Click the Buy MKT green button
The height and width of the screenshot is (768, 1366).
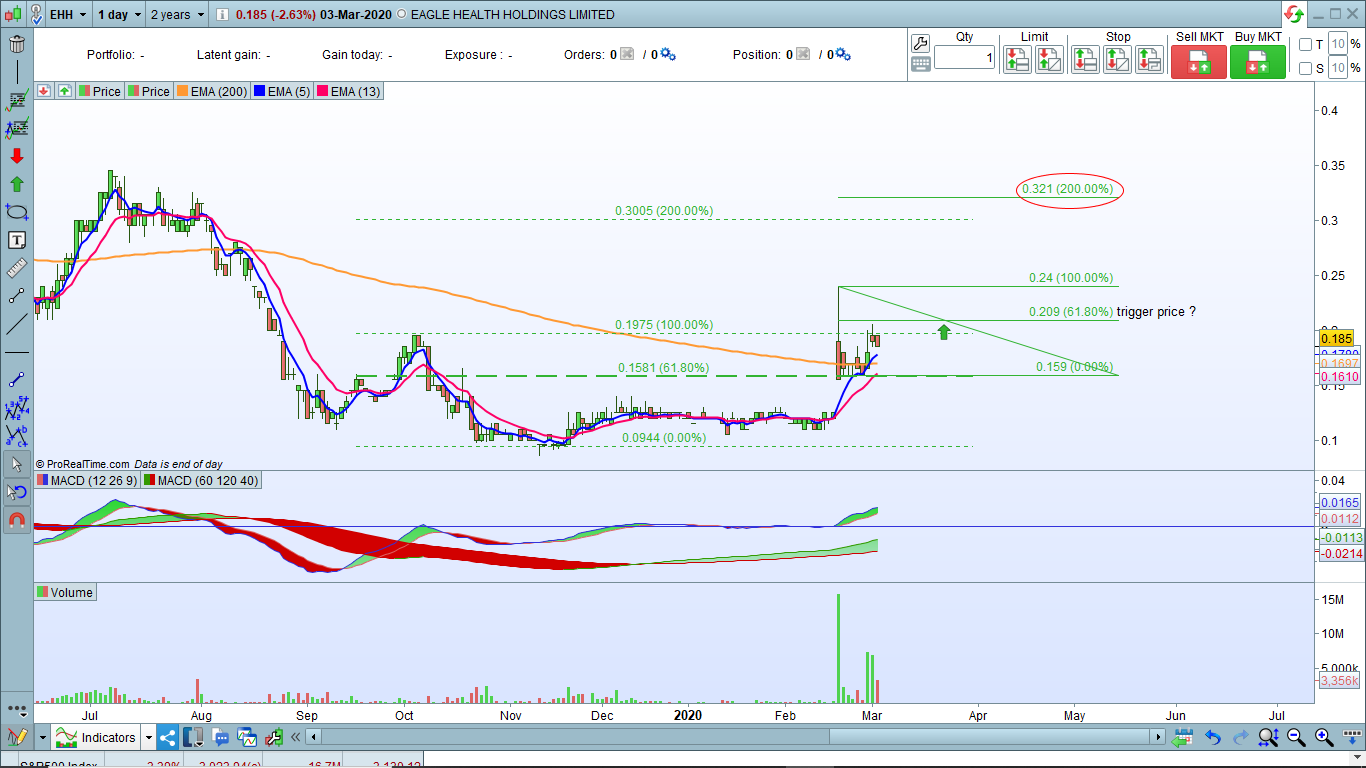pyautogui.click(x=1258, y=61)
